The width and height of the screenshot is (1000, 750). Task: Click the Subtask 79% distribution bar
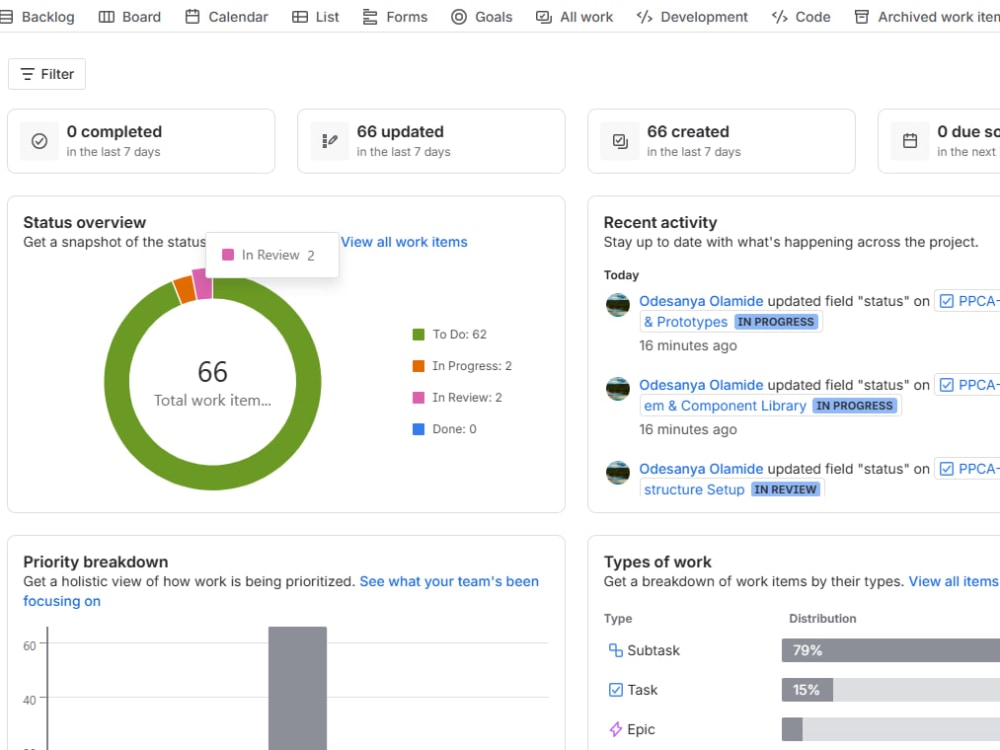click(x=891, y=650)
